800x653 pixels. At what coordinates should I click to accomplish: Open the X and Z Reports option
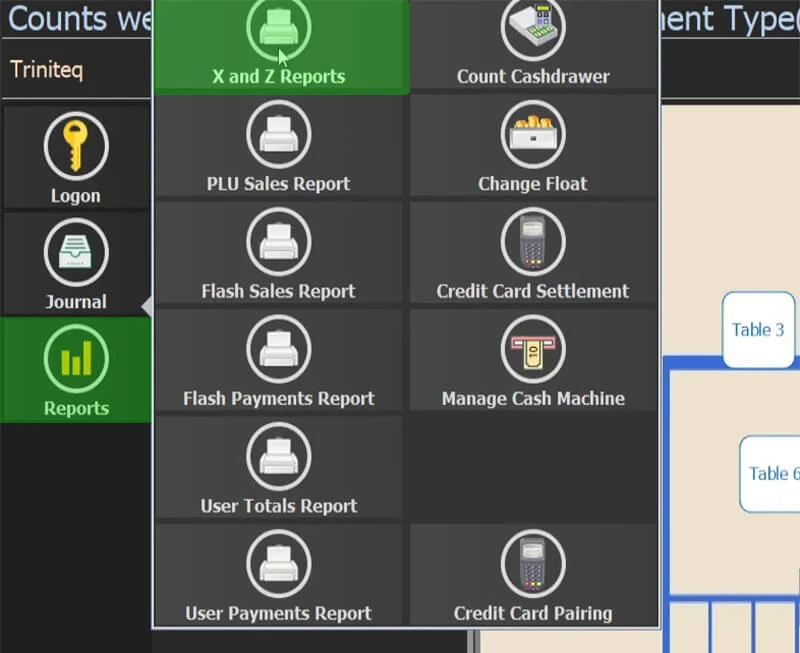[x=281, y=46]
